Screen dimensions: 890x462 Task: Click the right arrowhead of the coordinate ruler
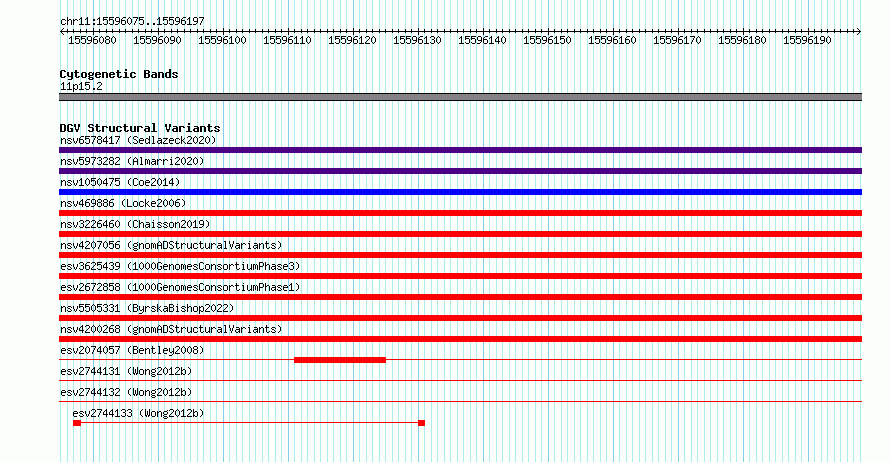pyautogui.click(x=859, y=32)
